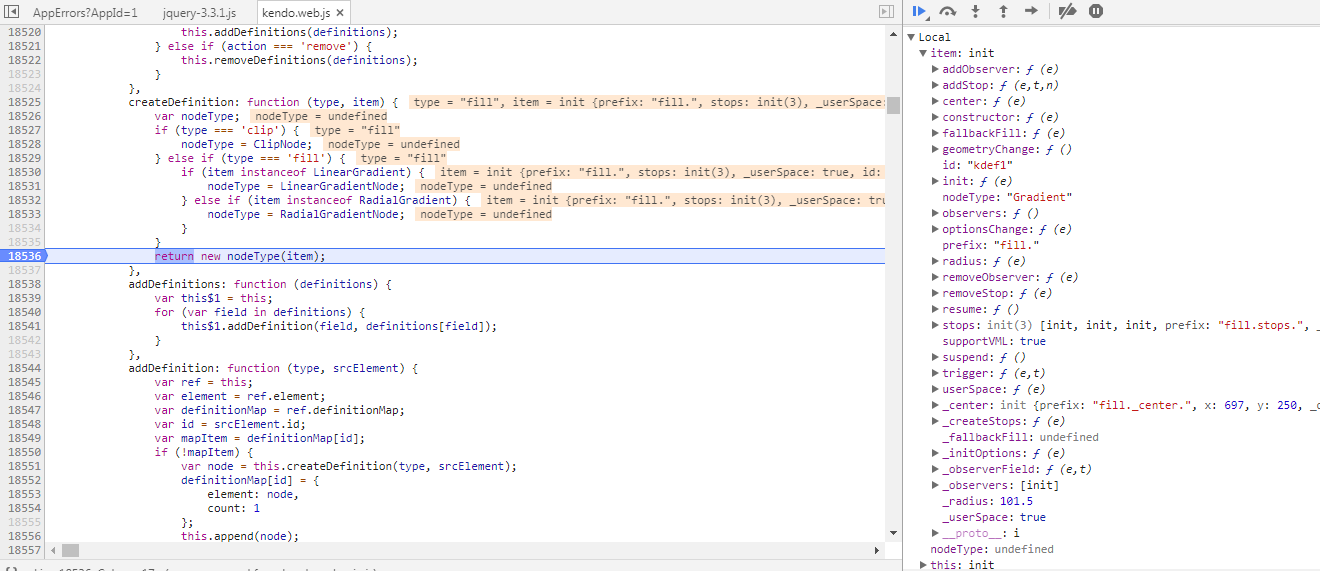Screen dimensions: 1320x571
Task: Click the code editor scroll-up arrow
Action: pos(893,33)
